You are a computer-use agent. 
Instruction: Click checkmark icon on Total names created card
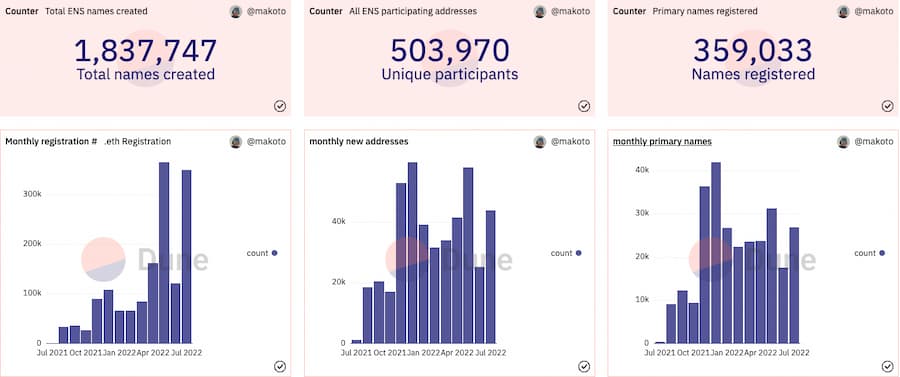coord(280,106)
